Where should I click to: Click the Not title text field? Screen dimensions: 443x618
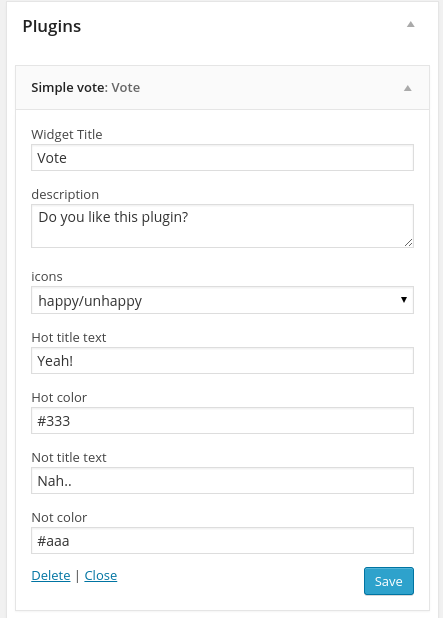coord(222,480)
